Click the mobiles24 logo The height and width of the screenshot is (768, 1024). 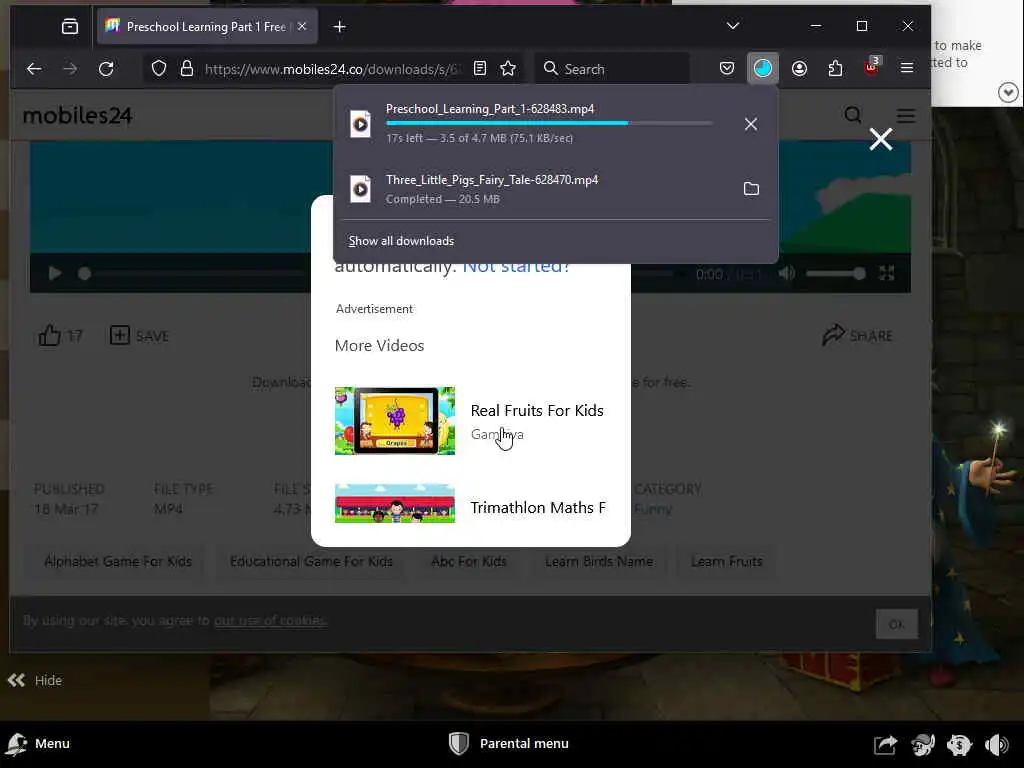(x=78, y=116)
